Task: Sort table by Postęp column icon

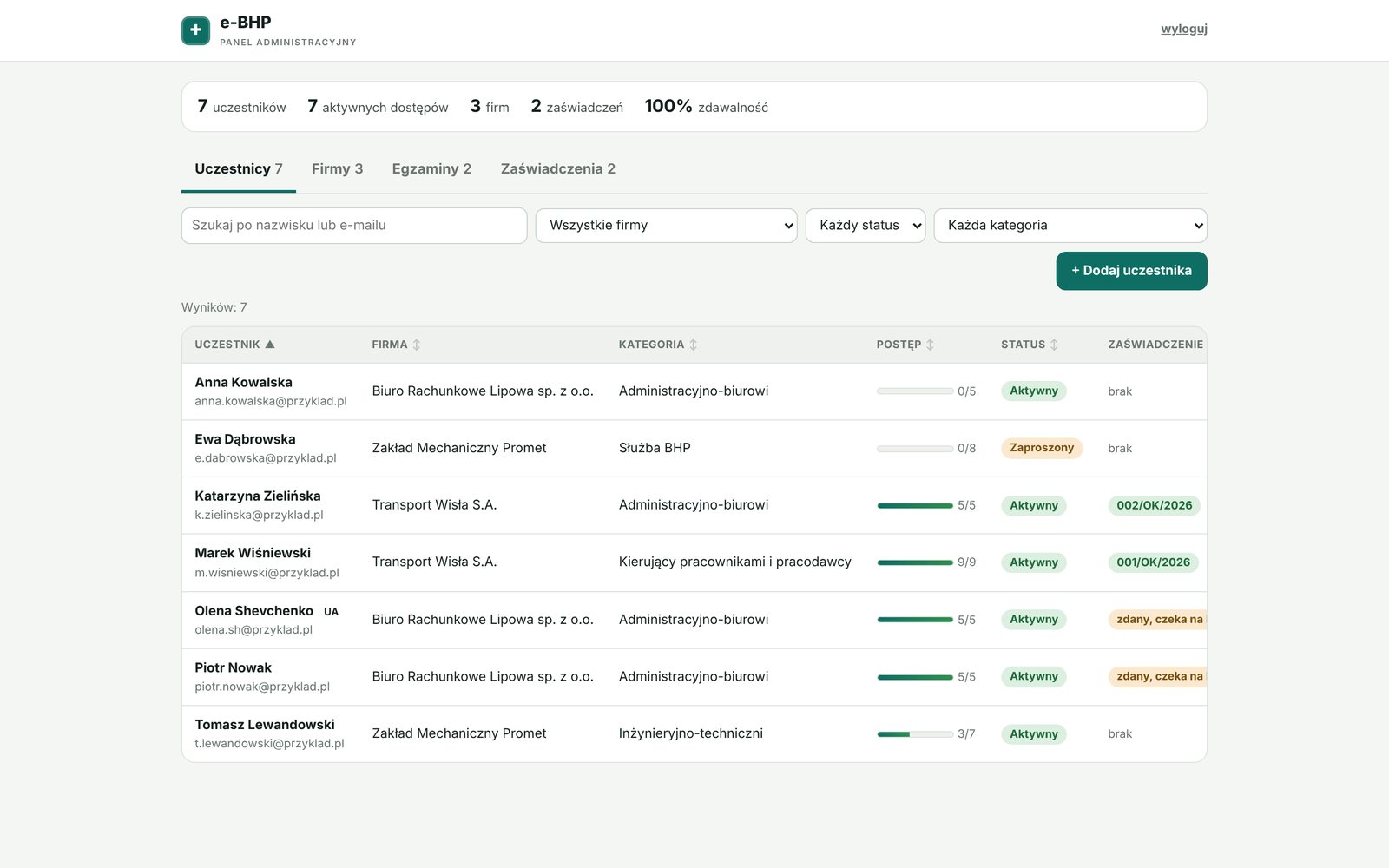Action: point(931,345)
